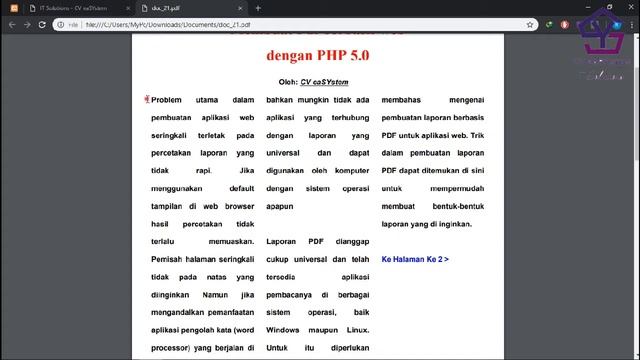Click 'Windows maupun Linux.' line
Viewport: 640px width, 360px height.
318,330
